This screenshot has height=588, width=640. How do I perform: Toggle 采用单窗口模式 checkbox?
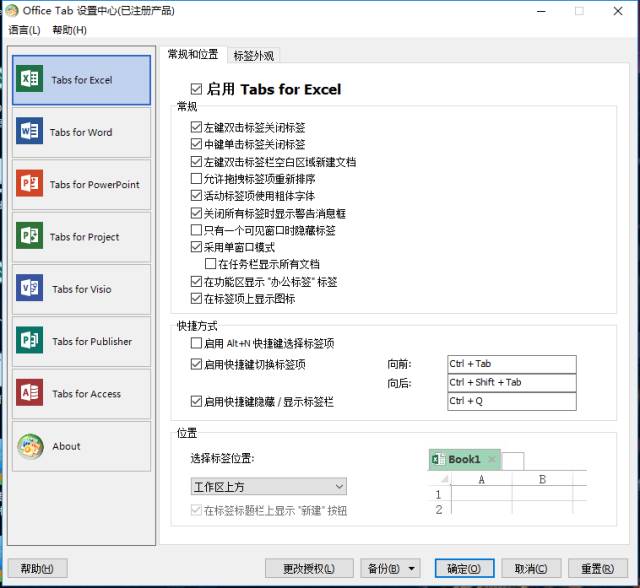click(x=196, y=247)
